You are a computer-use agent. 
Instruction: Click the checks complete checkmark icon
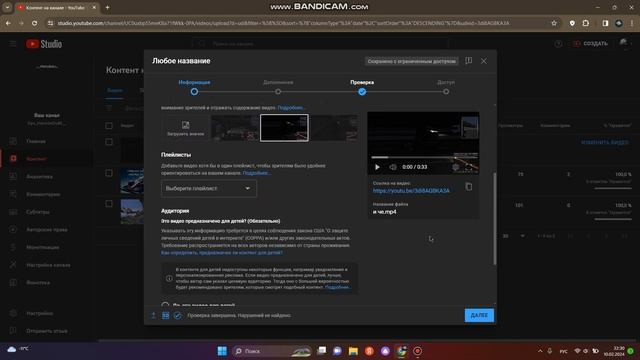pyautogui.click(x=177, y=316)
